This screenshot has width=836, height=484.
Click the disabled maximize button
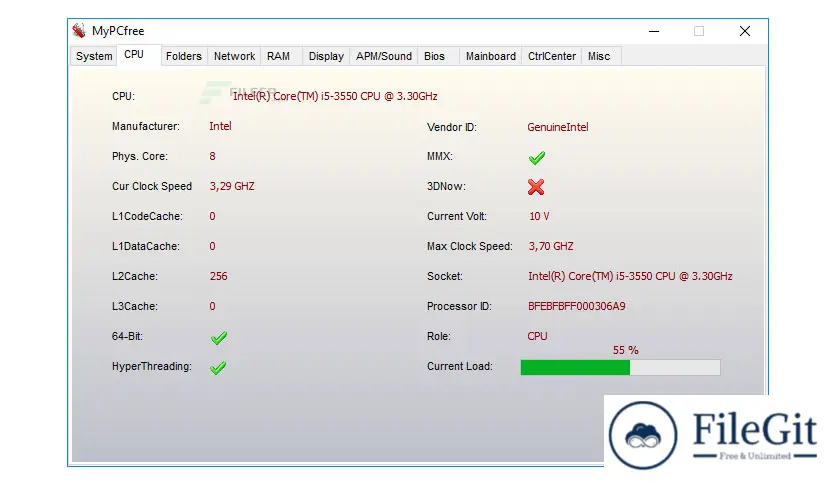[699, 31]
